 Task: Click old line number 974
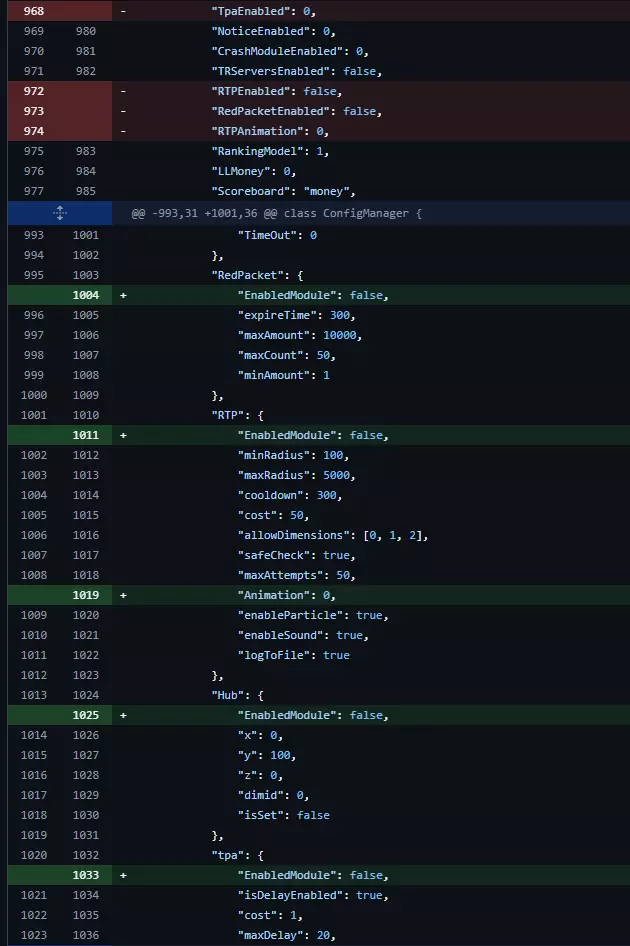34,131
